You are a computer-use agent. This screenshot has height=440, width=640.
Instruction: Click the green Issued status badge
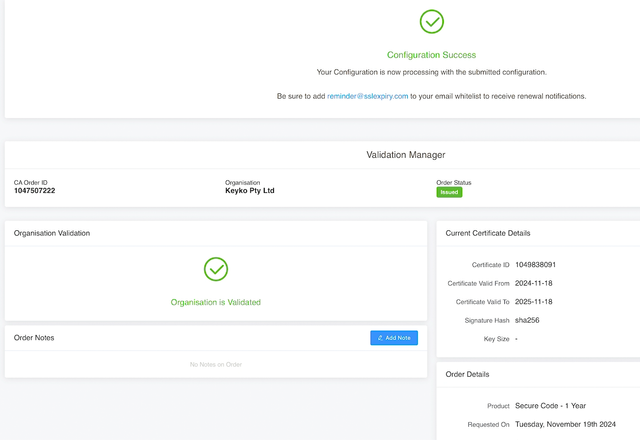tap(449, 192)
